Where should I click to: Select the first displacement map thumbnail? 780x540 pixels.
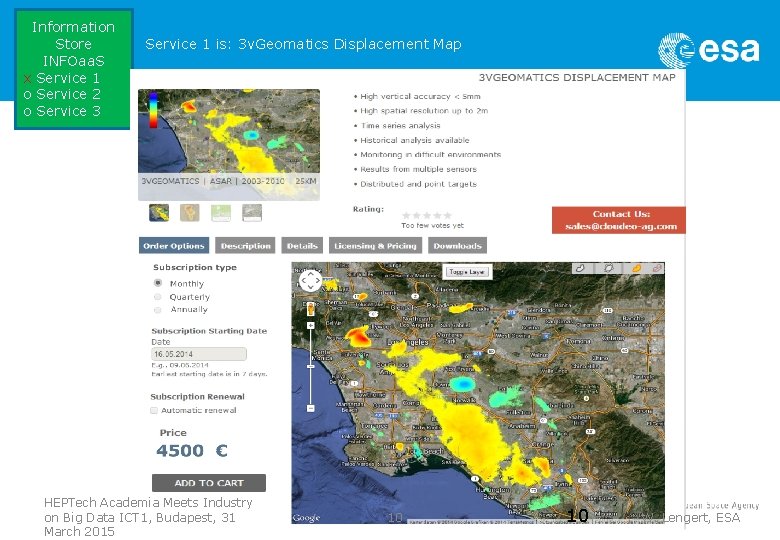pyautogui.click(x=159, y=213)
